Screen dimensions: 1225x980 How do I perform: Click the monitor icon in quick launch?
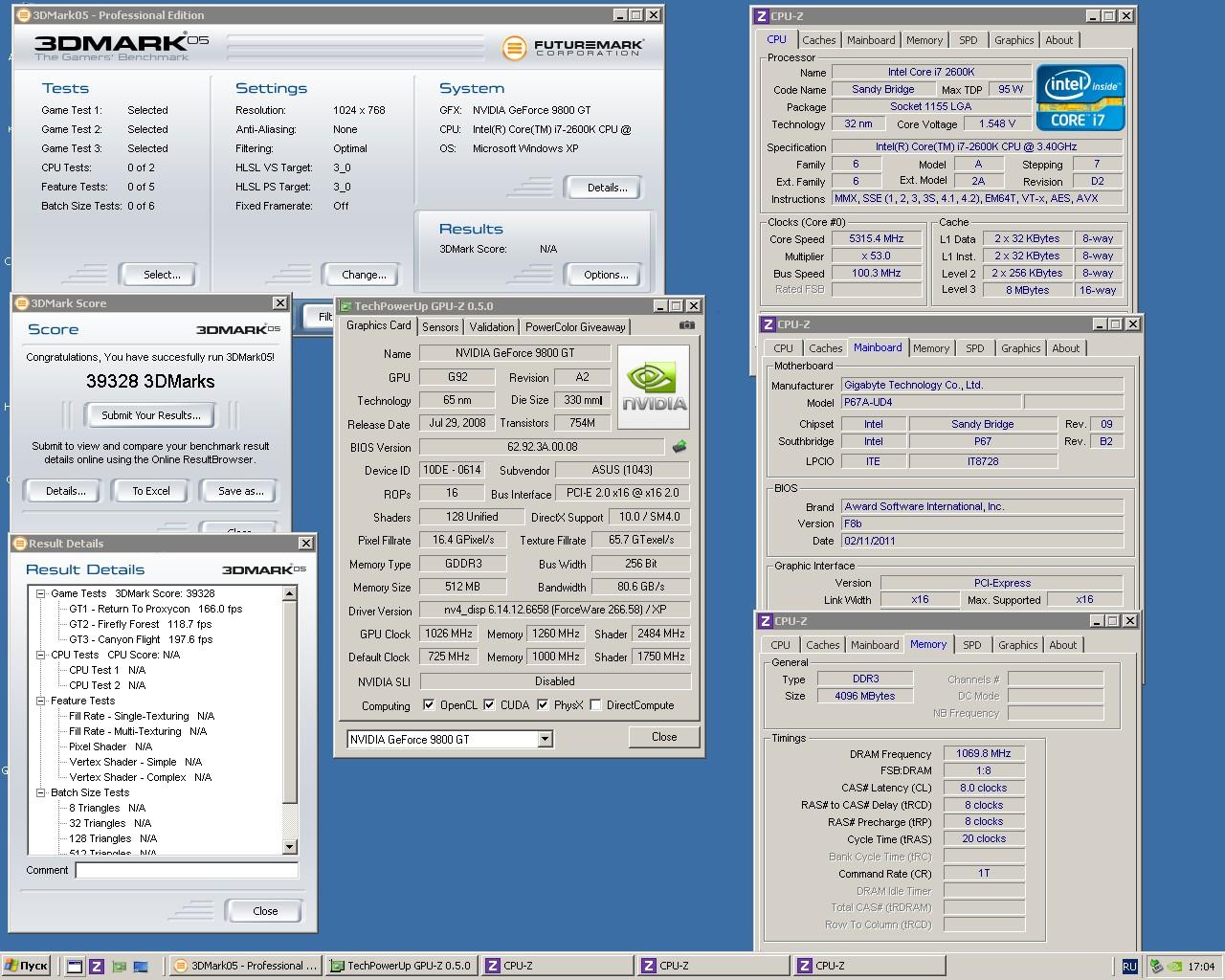coord(141,966)
